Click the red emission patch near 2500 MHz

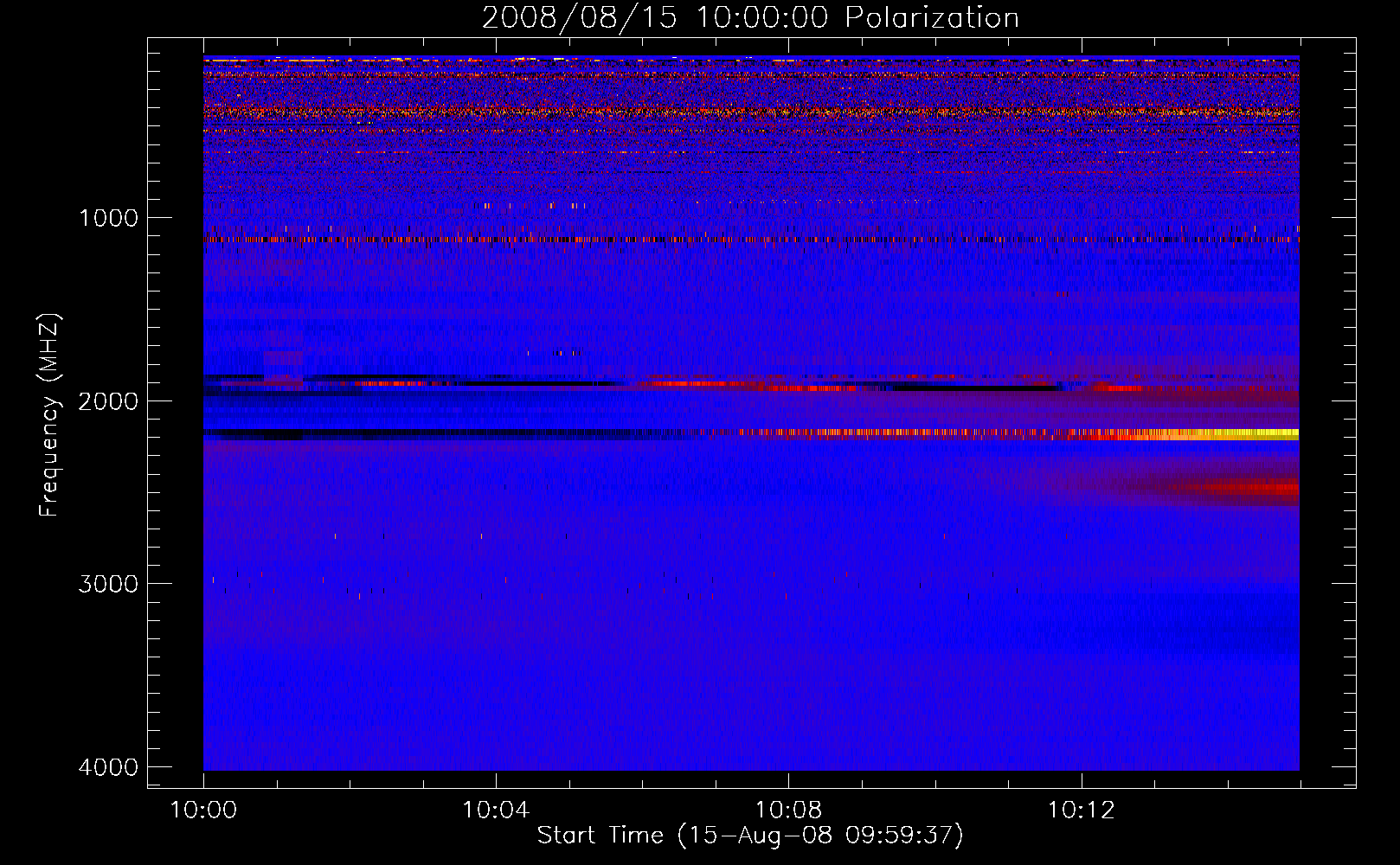coord(1250,489)
